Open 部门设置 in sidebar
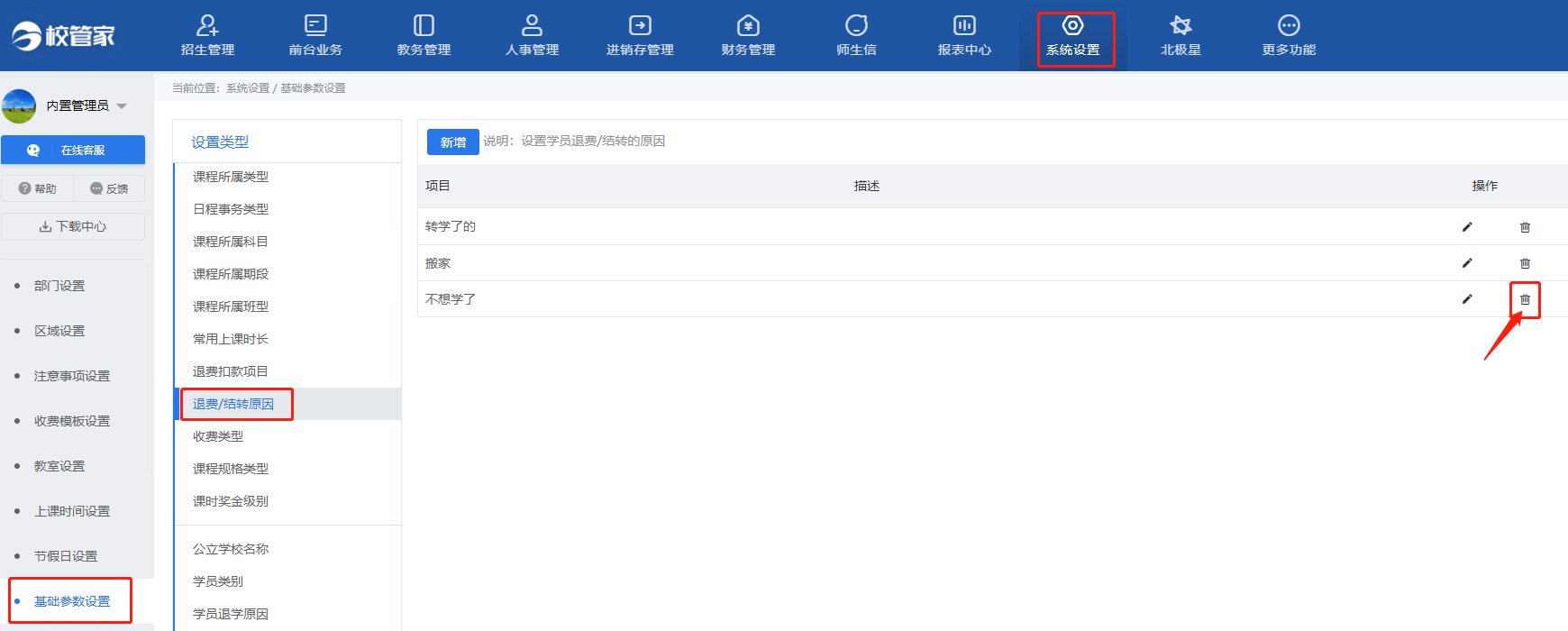The height and width of the screenshot is (631, 1568). point(59,286)
